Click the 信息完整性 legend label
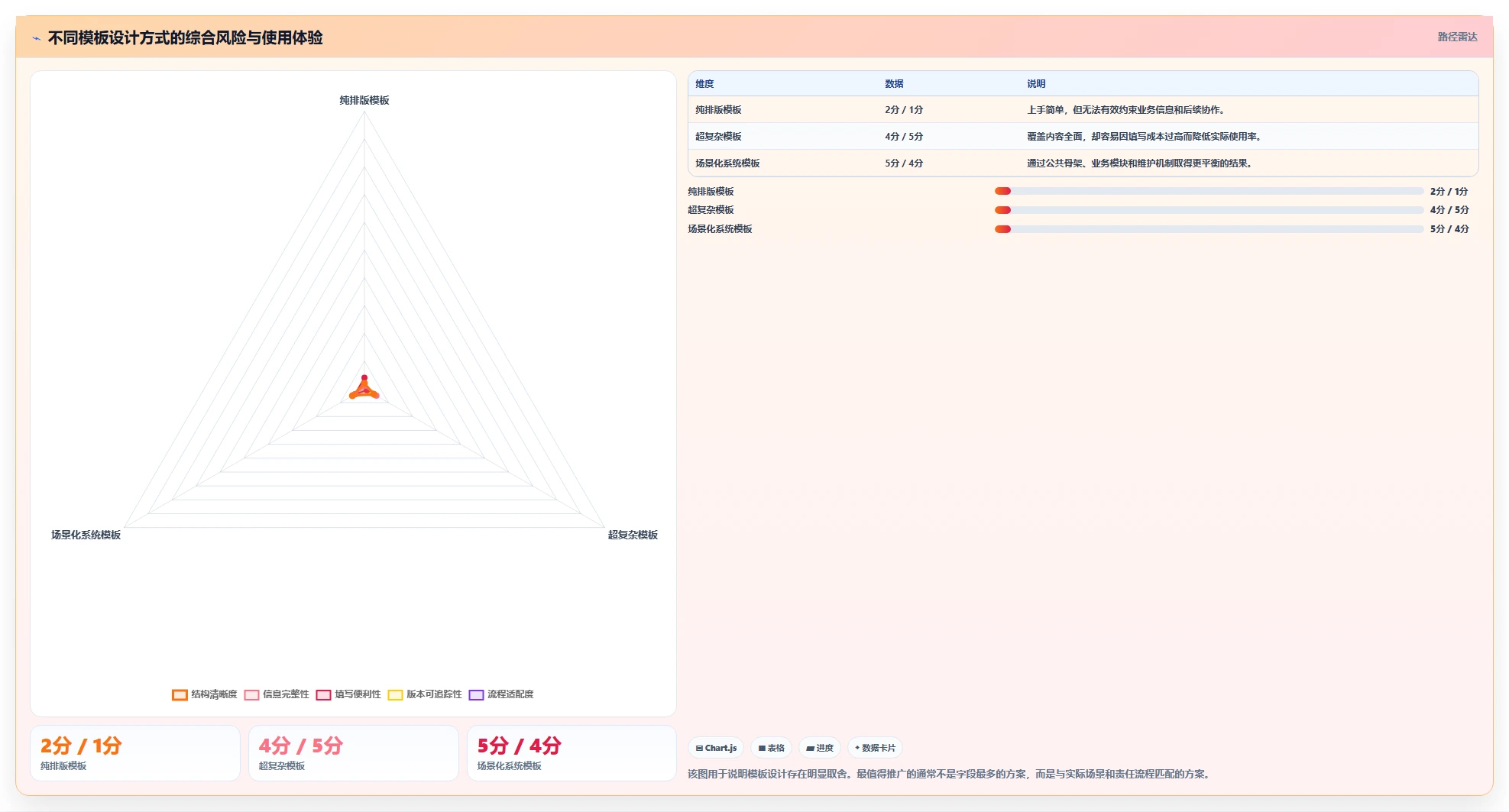This screenshot has height=812, width=1509. 286,694
